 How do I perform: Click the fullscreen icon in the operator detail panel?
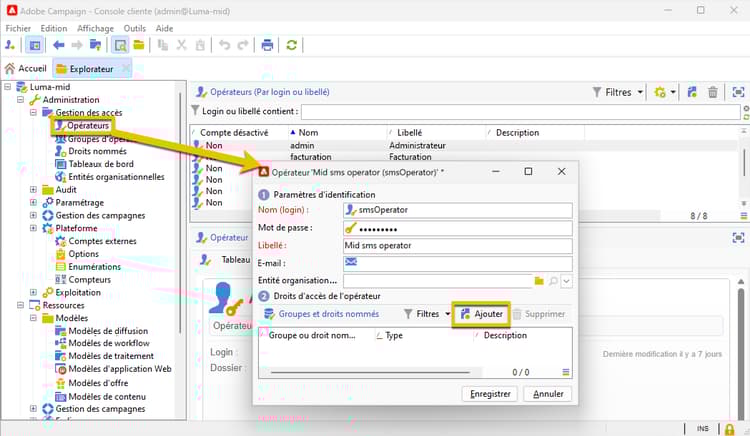coord(738,238)
